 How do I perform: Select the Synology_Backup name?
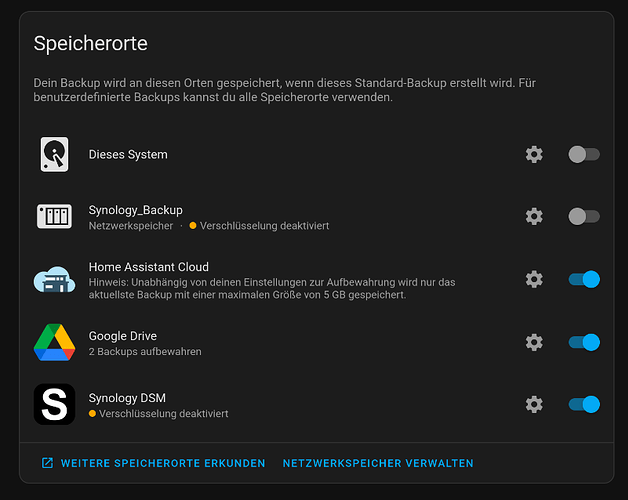click(135, 210)
